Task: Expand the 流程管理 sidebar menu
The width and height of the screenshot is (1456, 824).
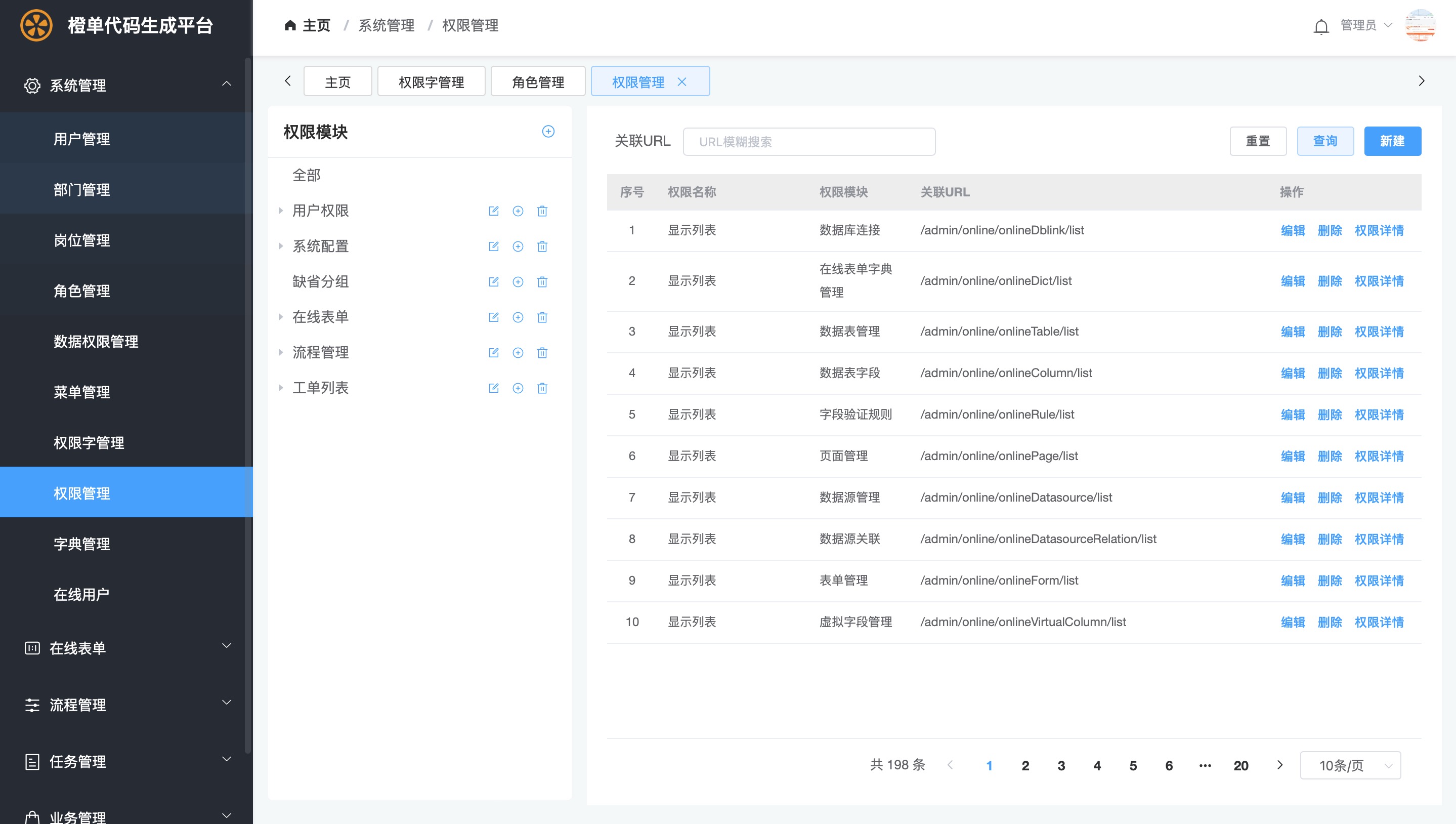Action: tap(226, 703)
